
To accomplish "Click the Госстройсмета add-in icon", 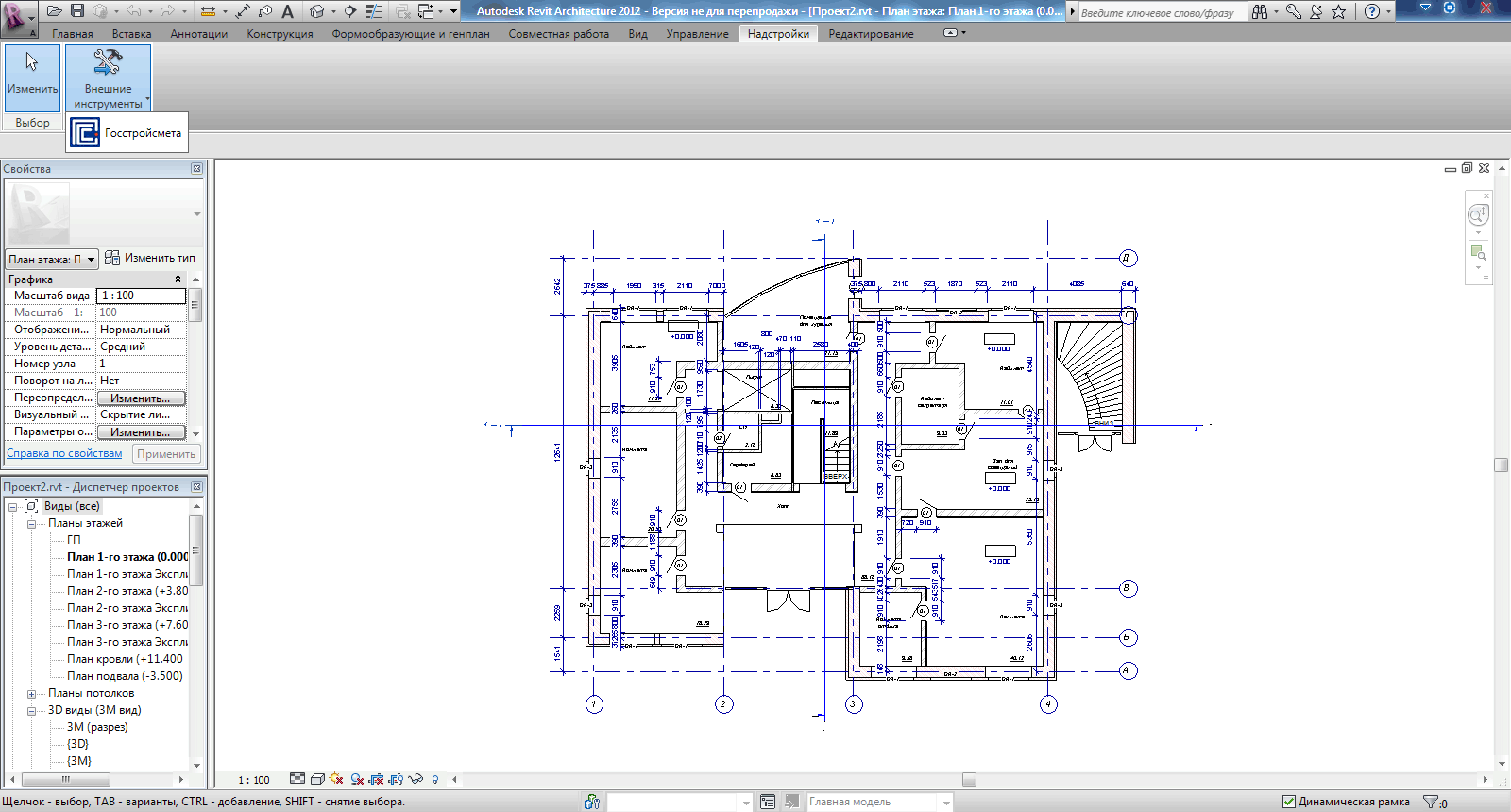I will 85,133.
